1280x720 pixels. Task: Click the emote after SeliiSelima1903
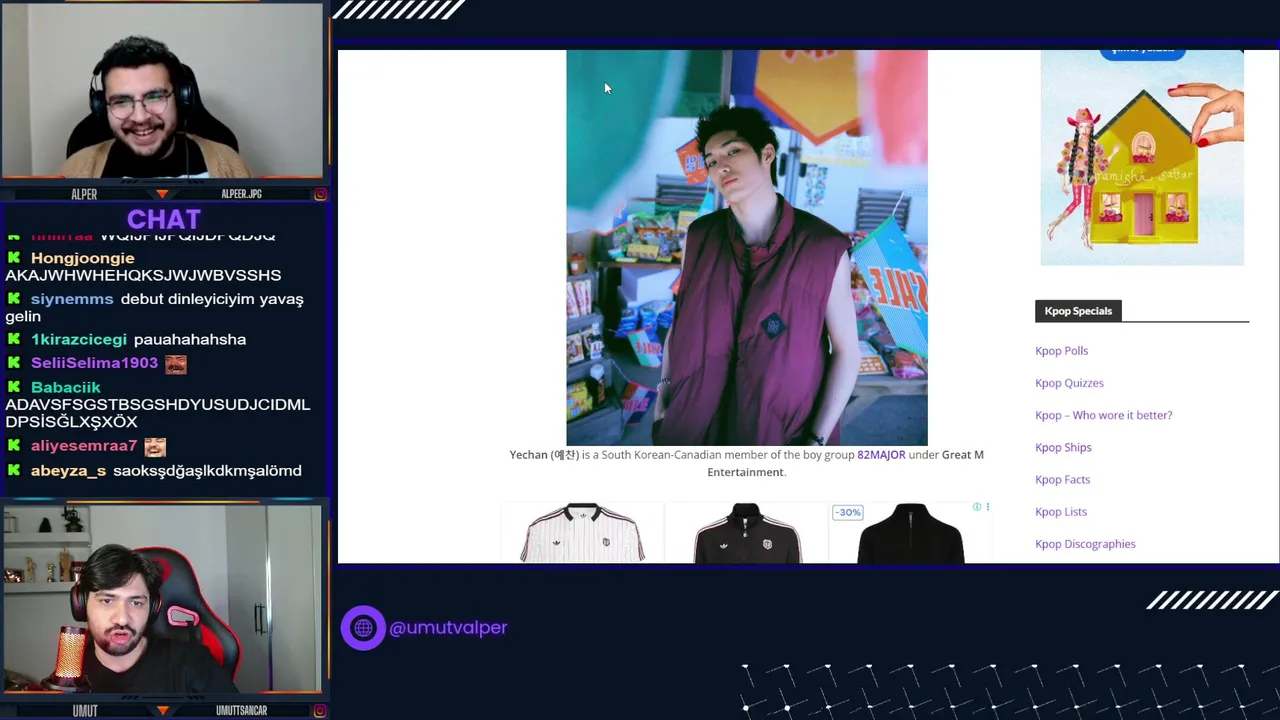pyautogui.click(x=176, y=364)
